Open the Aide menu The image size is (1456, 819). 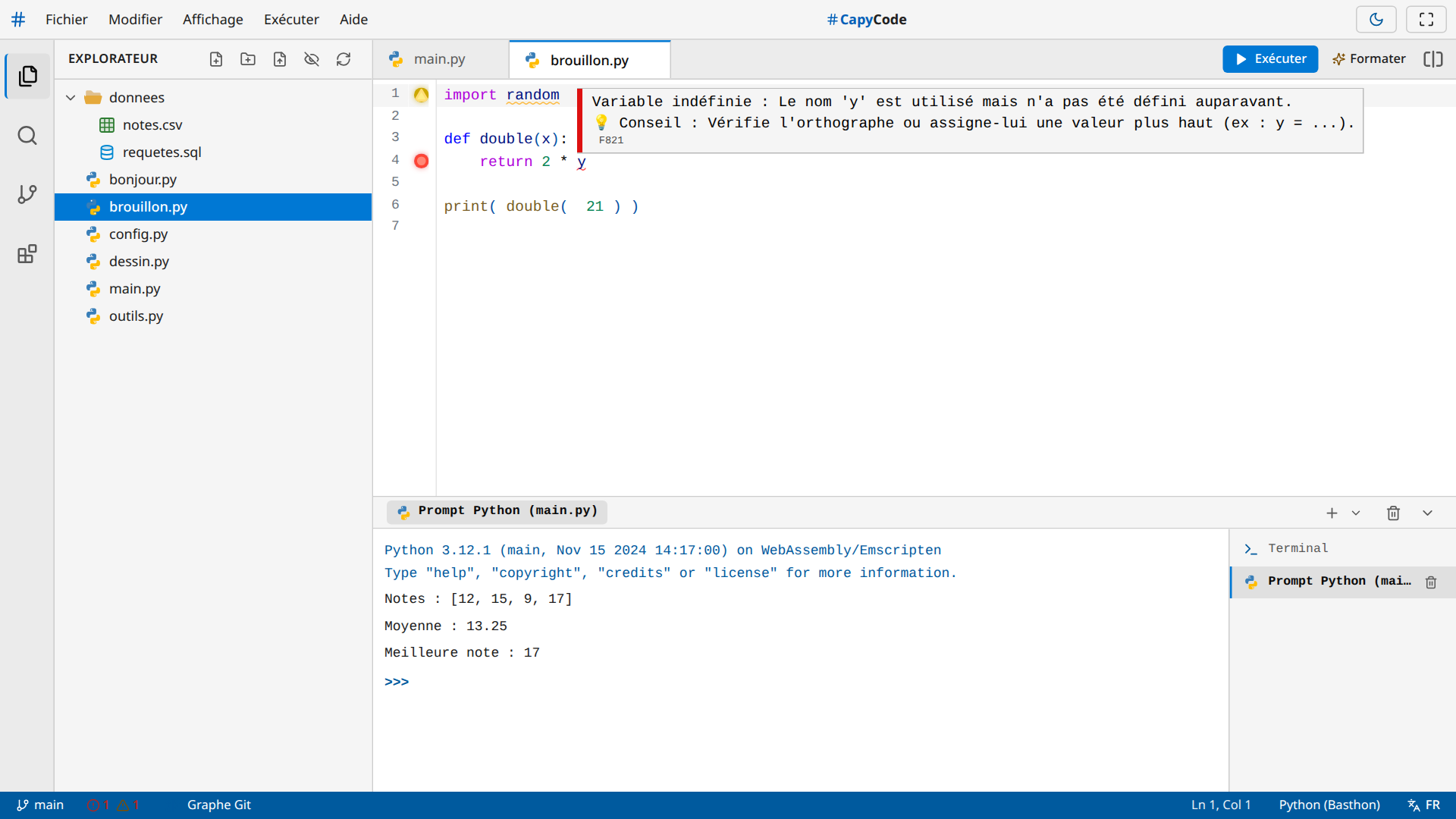pyautogui.click(x=353, y=20)
